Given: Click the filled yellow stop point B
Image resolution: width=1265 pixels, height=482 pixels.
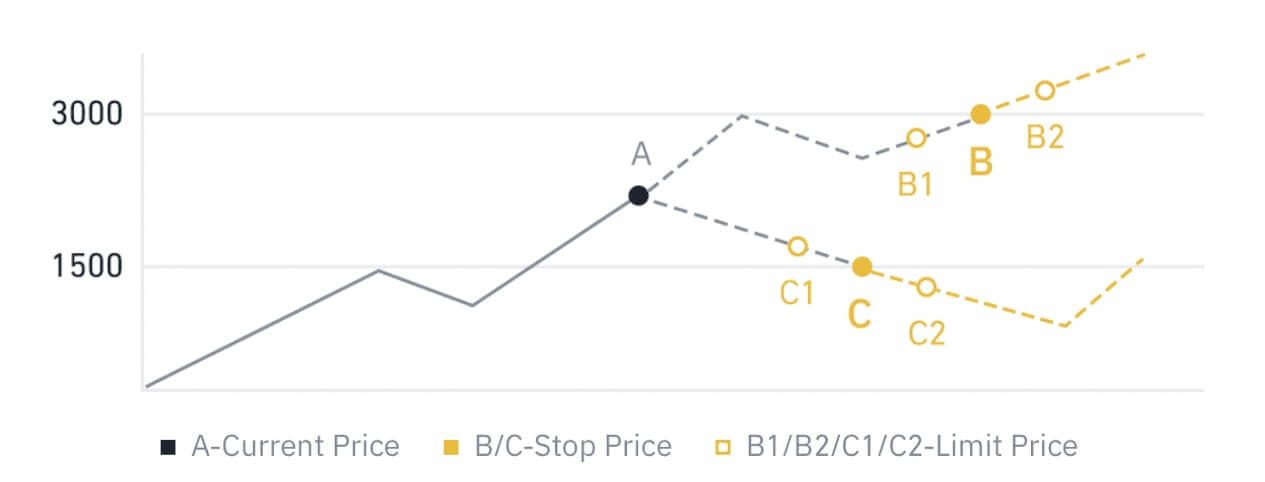Looking at the screenshot, I should pyautogui.click(x=981, y=114).
